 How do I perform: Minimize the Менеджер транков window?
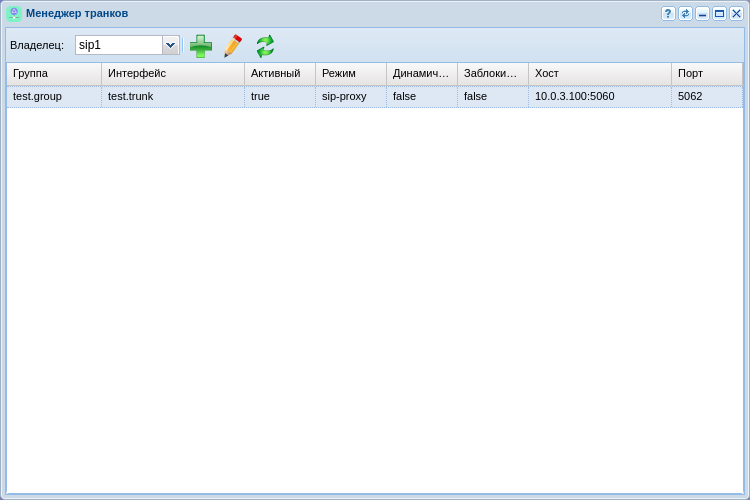pyautogui.click(x=702, y=13)
